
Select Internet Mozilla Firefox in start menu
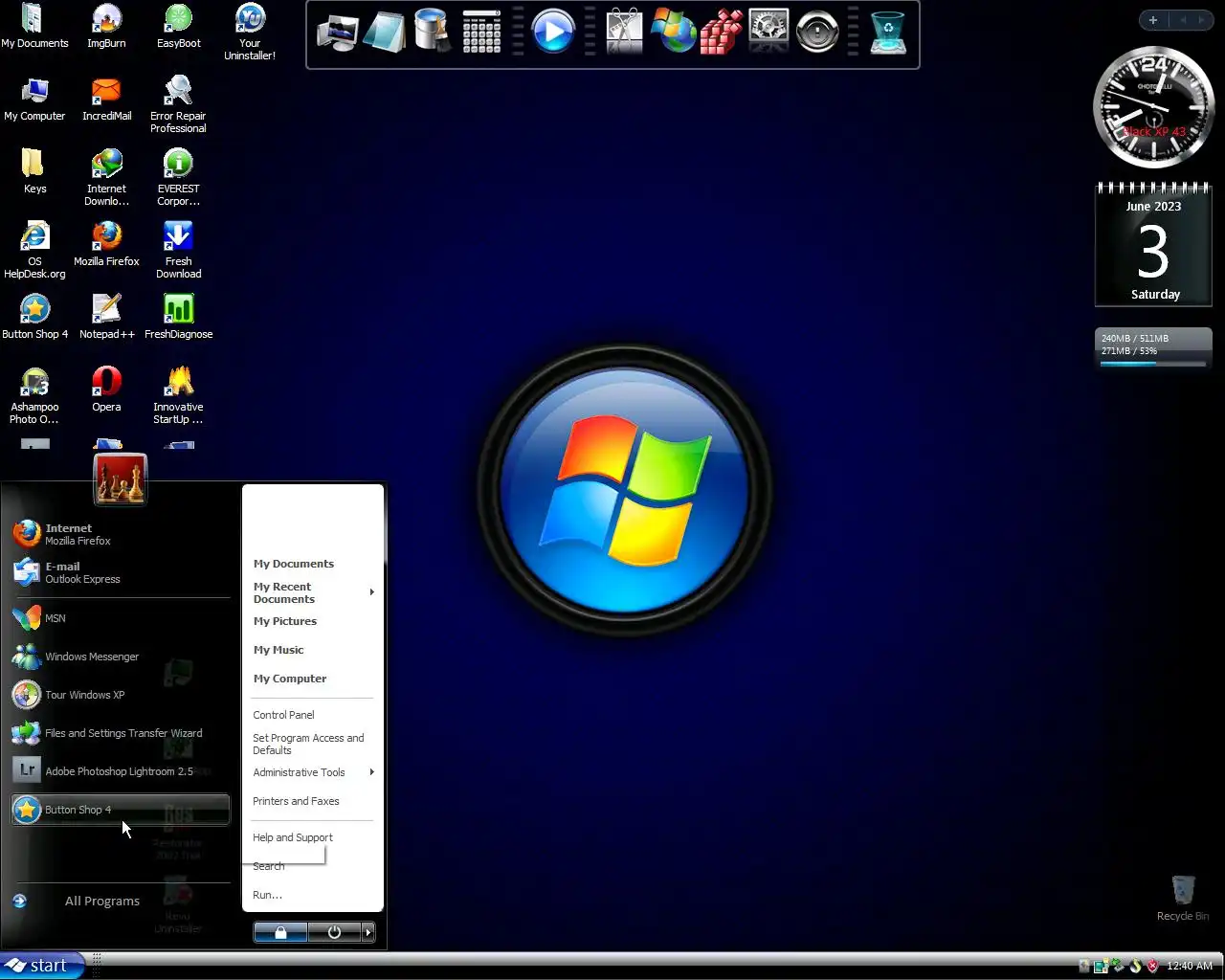click(120, 534)
